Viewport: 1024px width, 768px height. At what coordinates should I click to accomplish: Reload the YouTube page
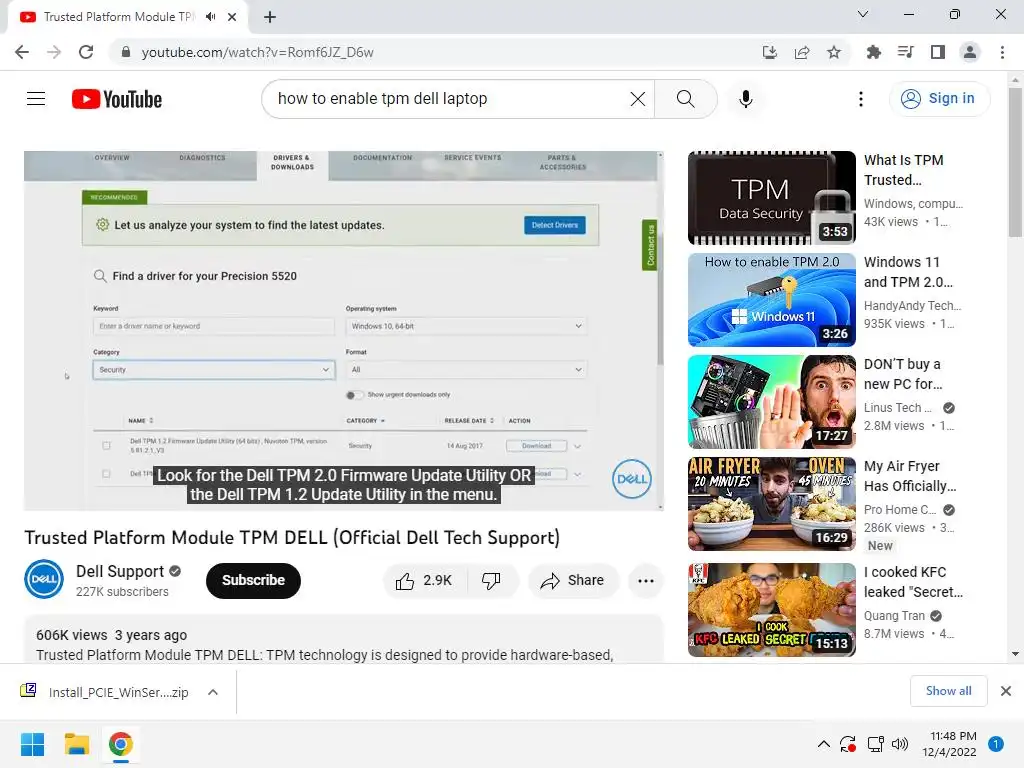(x=86, y=52)
